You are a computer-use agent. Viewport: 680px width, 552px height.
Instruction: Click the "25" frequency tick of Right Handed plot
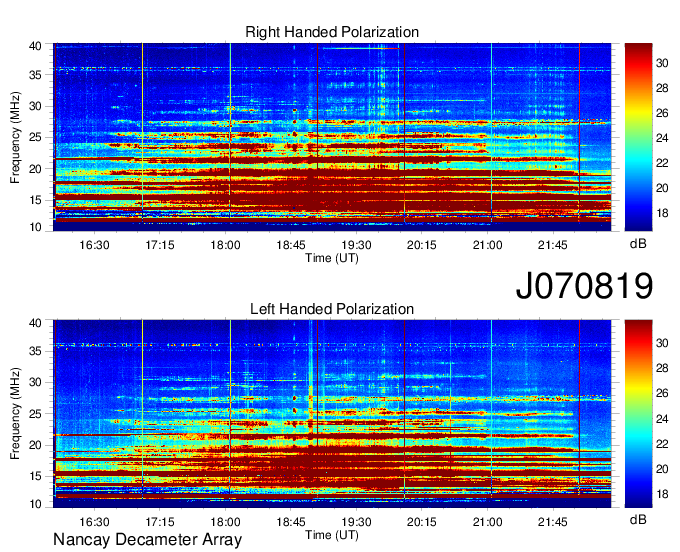[35, 137]
